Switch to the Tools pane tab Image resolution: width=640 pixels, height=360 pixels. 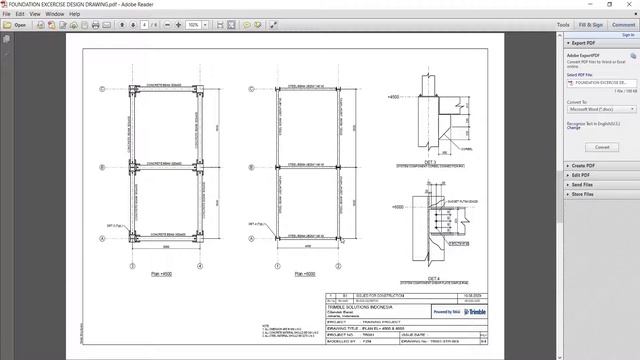pyautogui.click(x=563, y=25)
